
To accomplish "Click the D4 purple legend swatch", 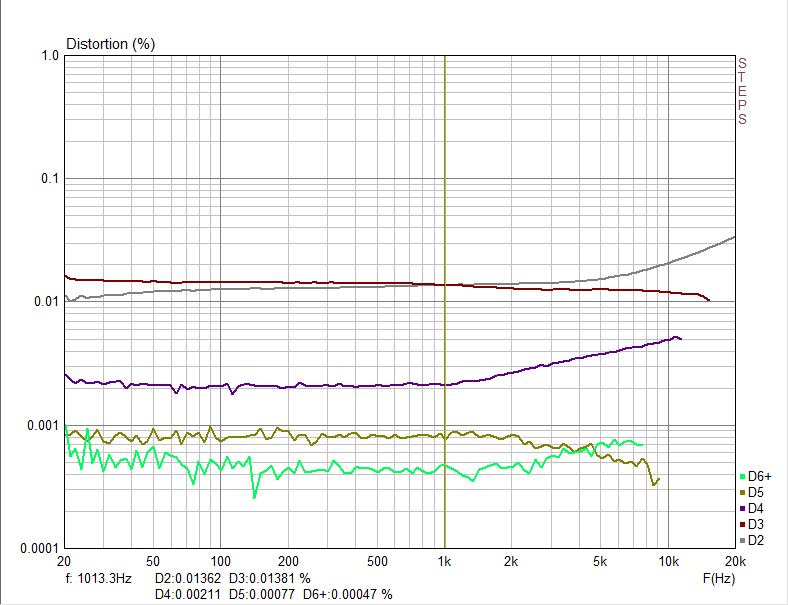I will coord(742,509).
